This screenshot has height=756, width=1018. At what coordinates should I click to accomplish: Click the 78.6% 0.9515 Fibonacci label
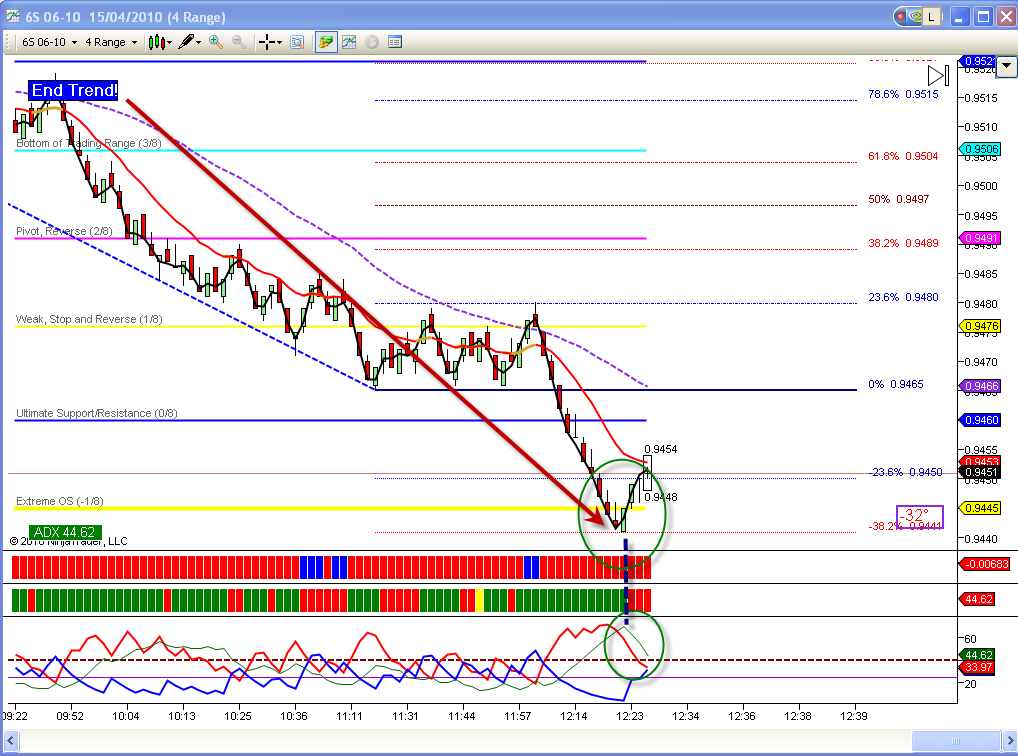tap(903, 94)
